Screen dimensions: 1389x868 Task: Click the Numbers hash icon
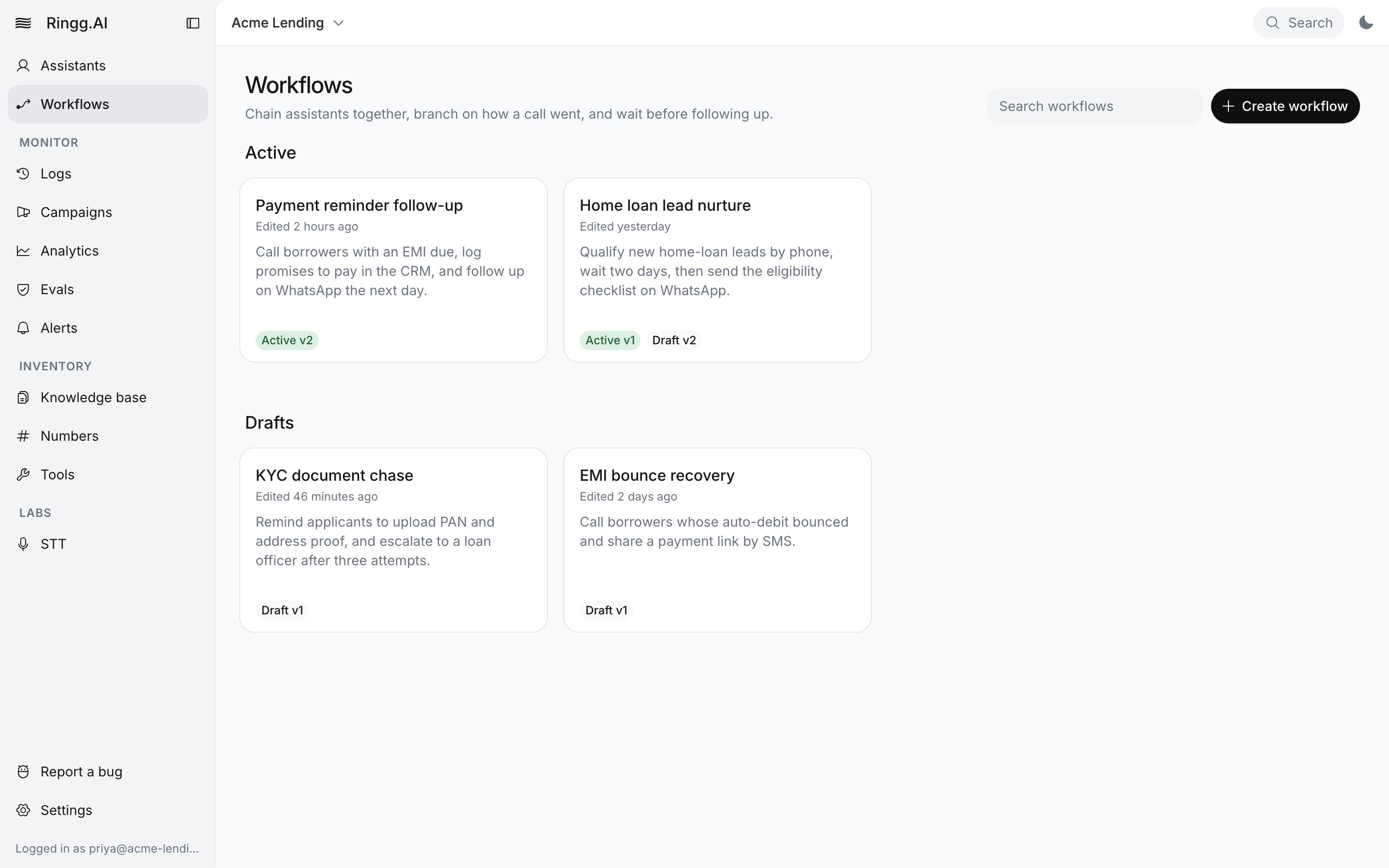coord(23,436)
